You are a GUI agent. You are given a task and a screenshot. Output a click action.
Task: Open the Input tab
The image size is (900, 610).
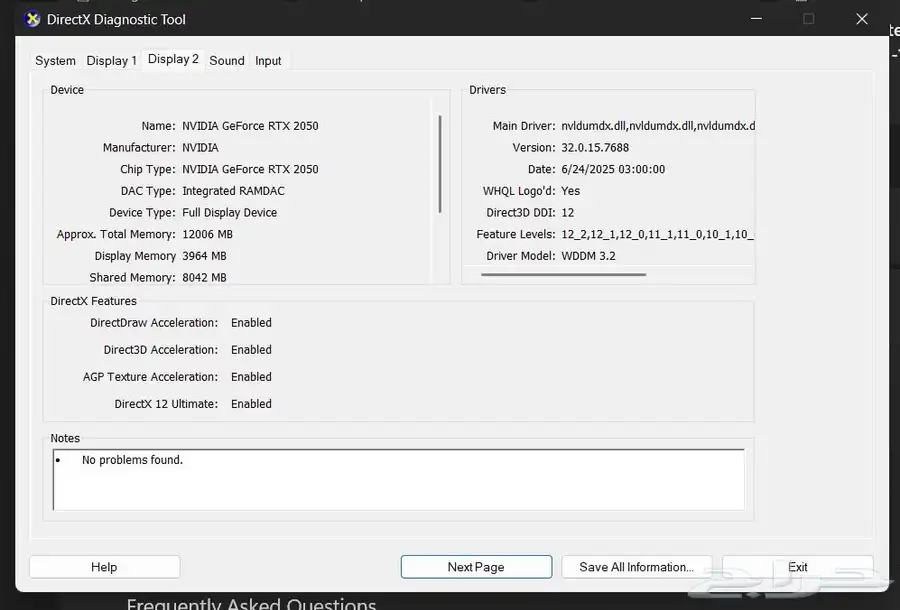tap(268, 61)
